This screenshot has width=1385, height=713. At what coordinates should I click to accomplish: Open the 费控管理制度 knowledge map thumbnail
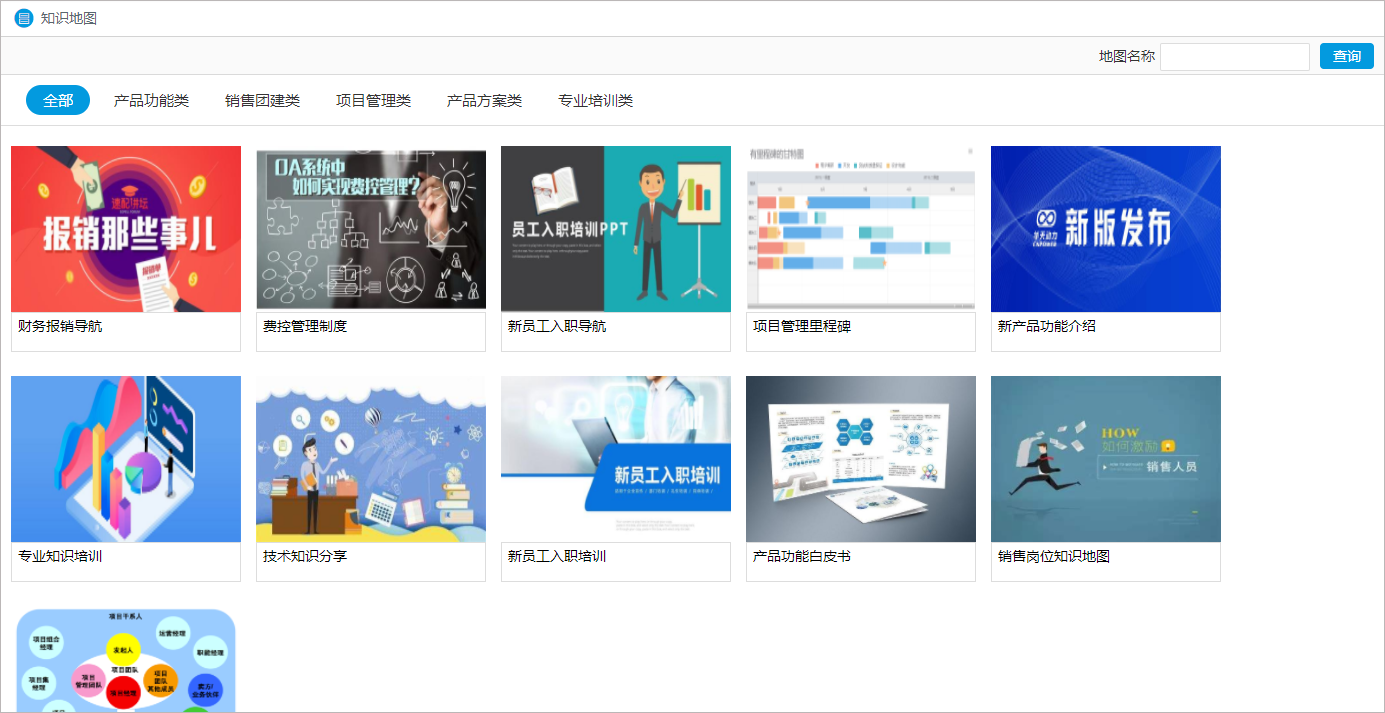[370, 228]
